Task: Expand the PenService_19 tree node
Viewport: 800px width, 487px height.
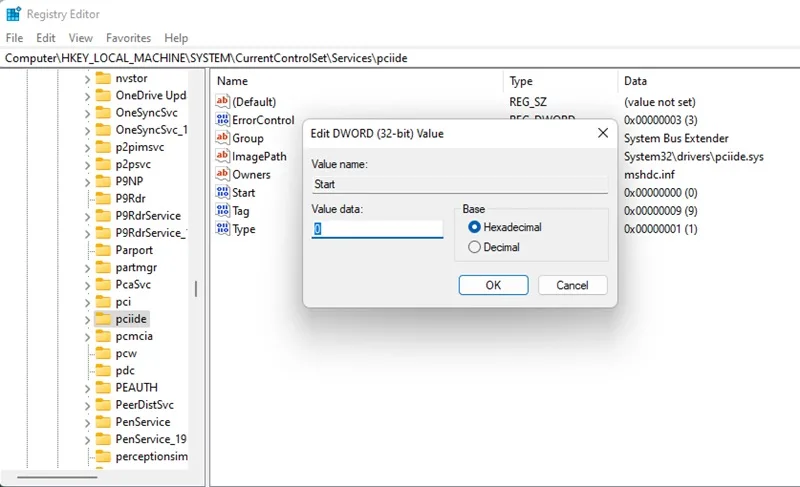Action: (87, 440)
